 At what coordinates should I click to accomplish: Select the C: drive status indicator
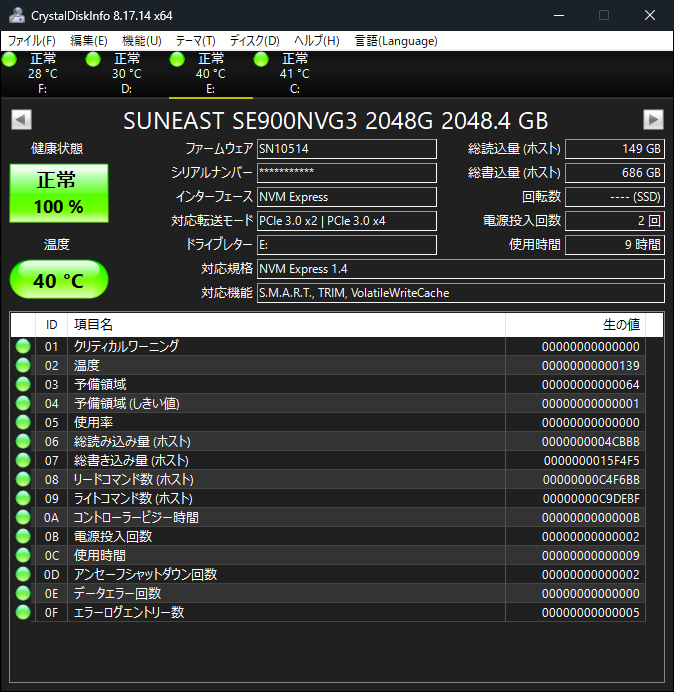(x=282, y=73)
